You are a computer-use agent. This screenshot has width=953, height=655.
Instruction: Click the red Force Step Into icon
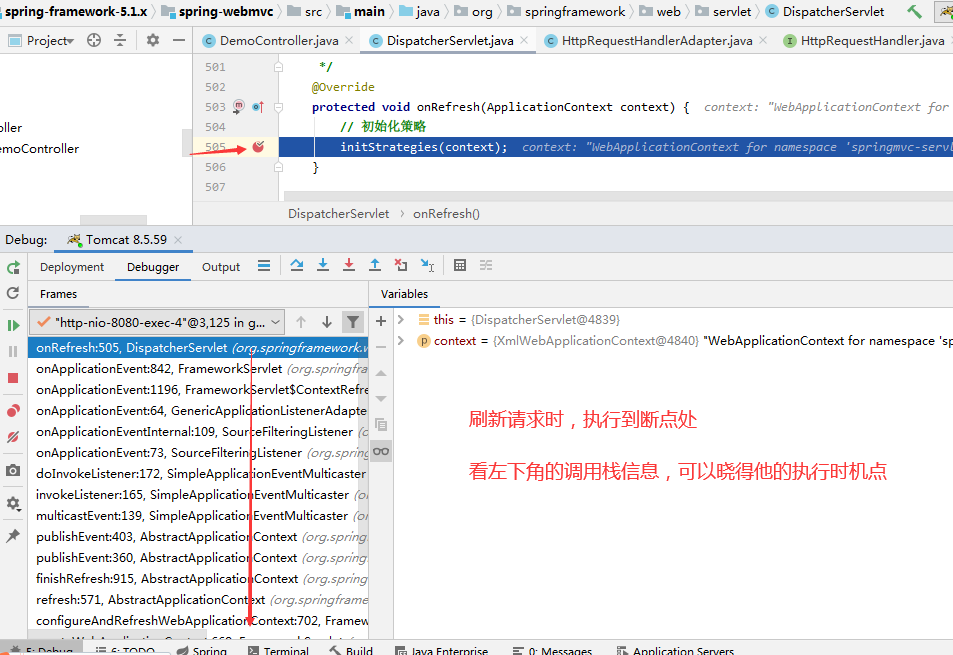pos(349,266)
